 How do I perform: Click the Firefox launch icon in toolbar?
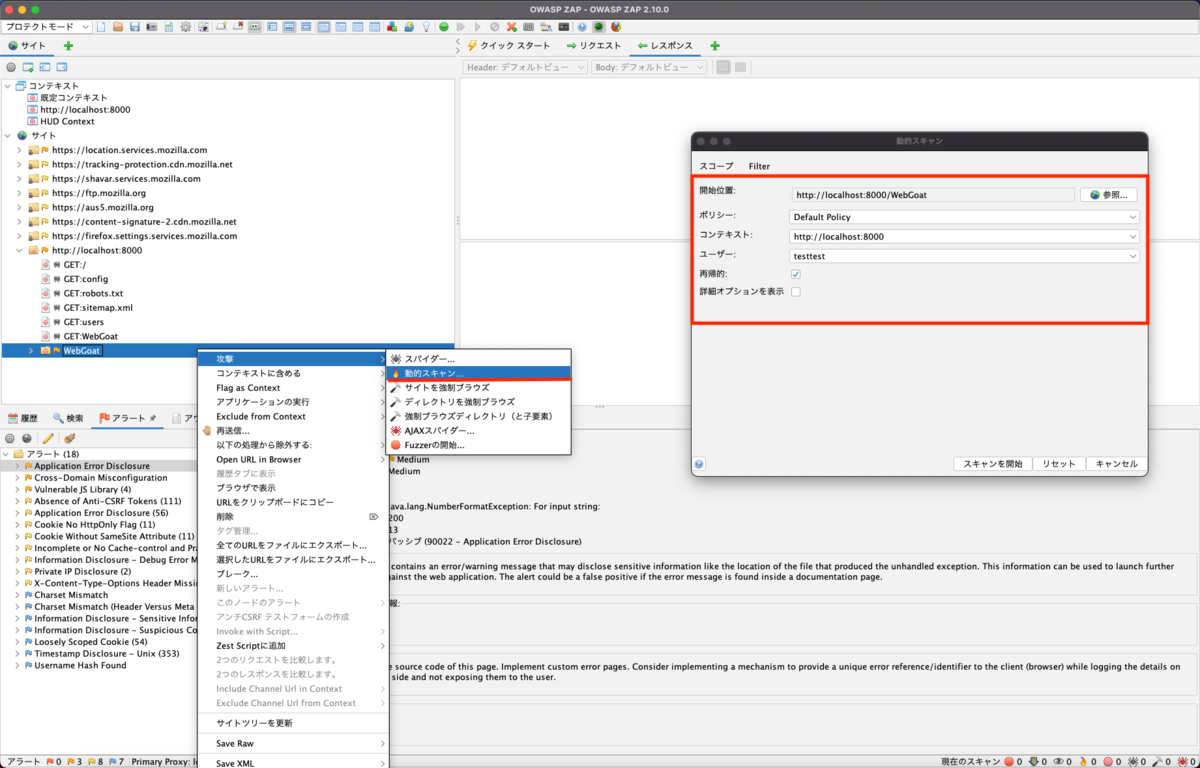615,27
